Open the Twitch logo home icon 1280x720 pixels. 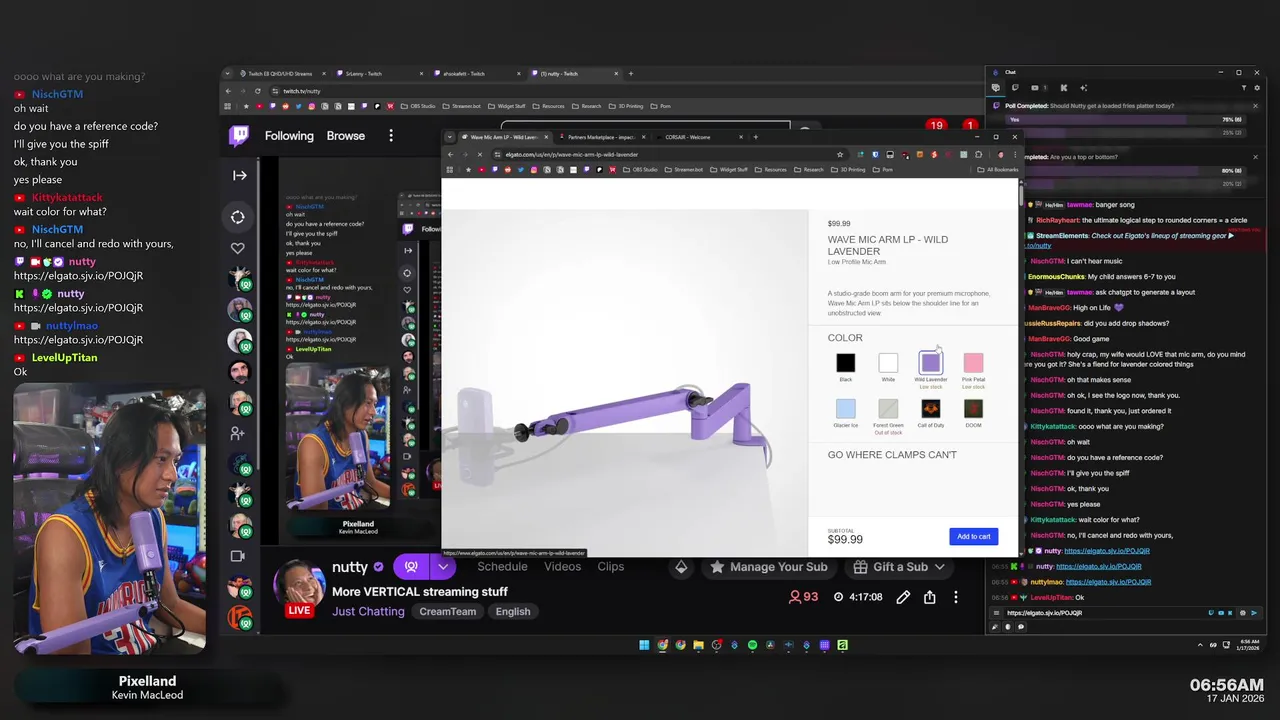239,136
